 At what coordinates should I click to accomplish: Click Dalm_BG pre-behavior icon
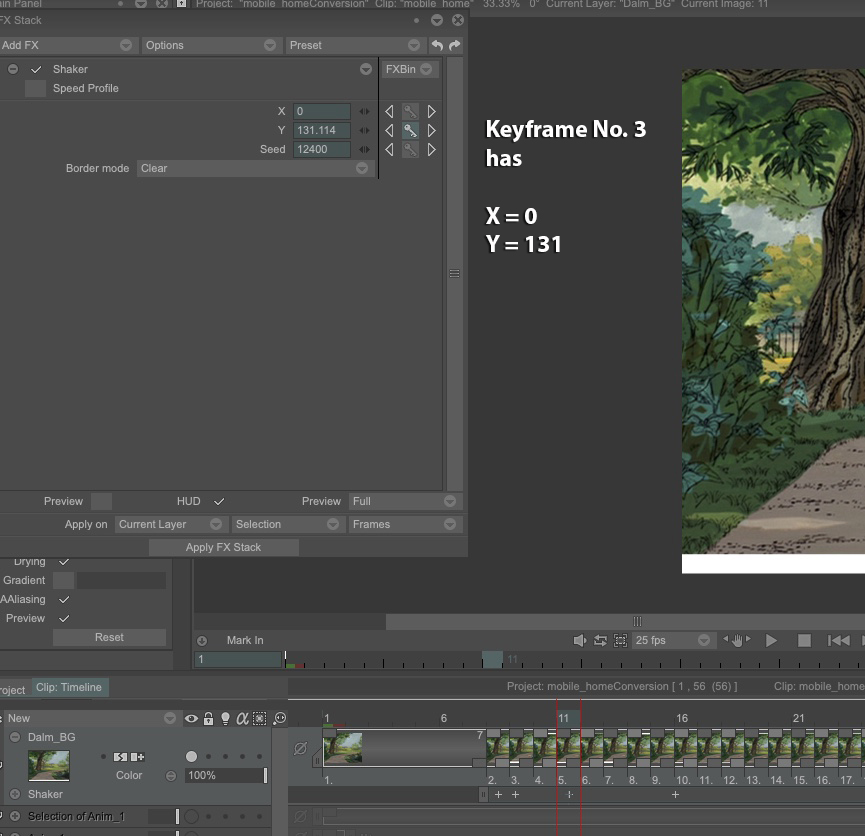(x=120, y=757)
